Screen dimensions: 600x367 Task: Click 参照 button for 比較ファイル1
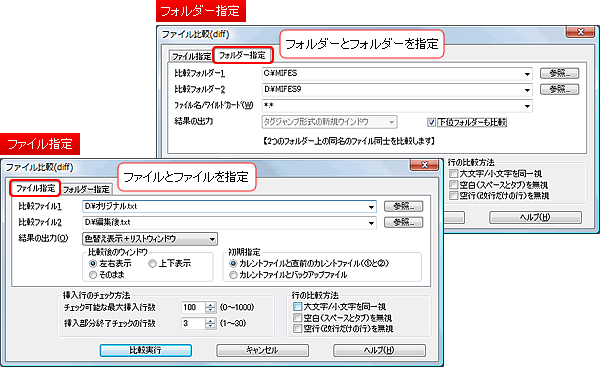coord(403,206)
